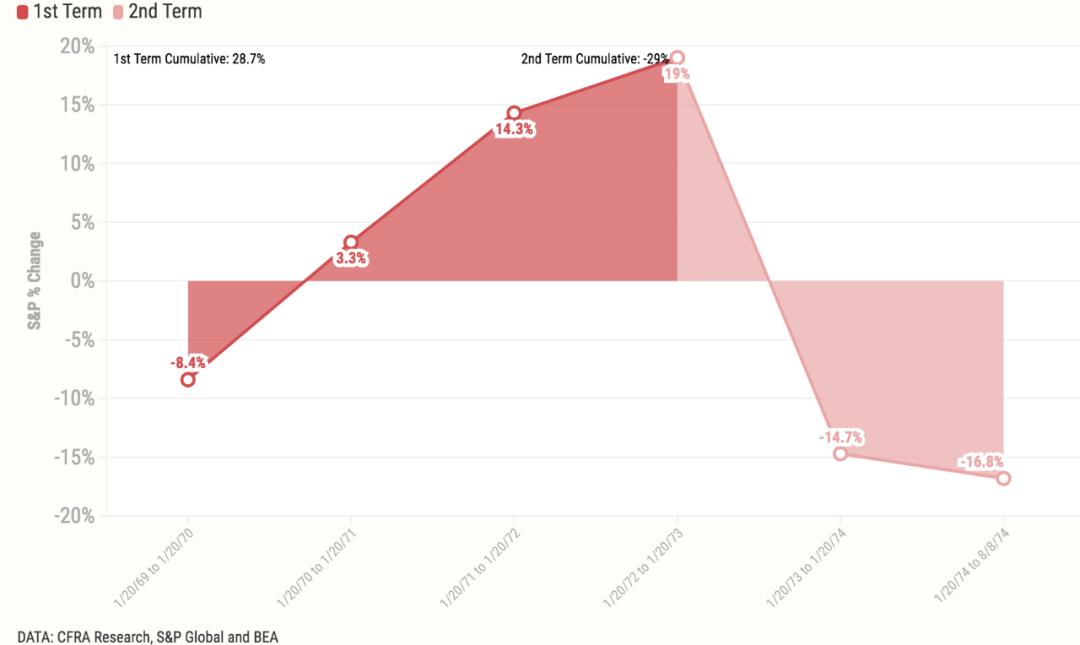The height and width of the screenshot is (645, 1080).
Task: Click the S&P % Change axis title
Action: point(36,281)
